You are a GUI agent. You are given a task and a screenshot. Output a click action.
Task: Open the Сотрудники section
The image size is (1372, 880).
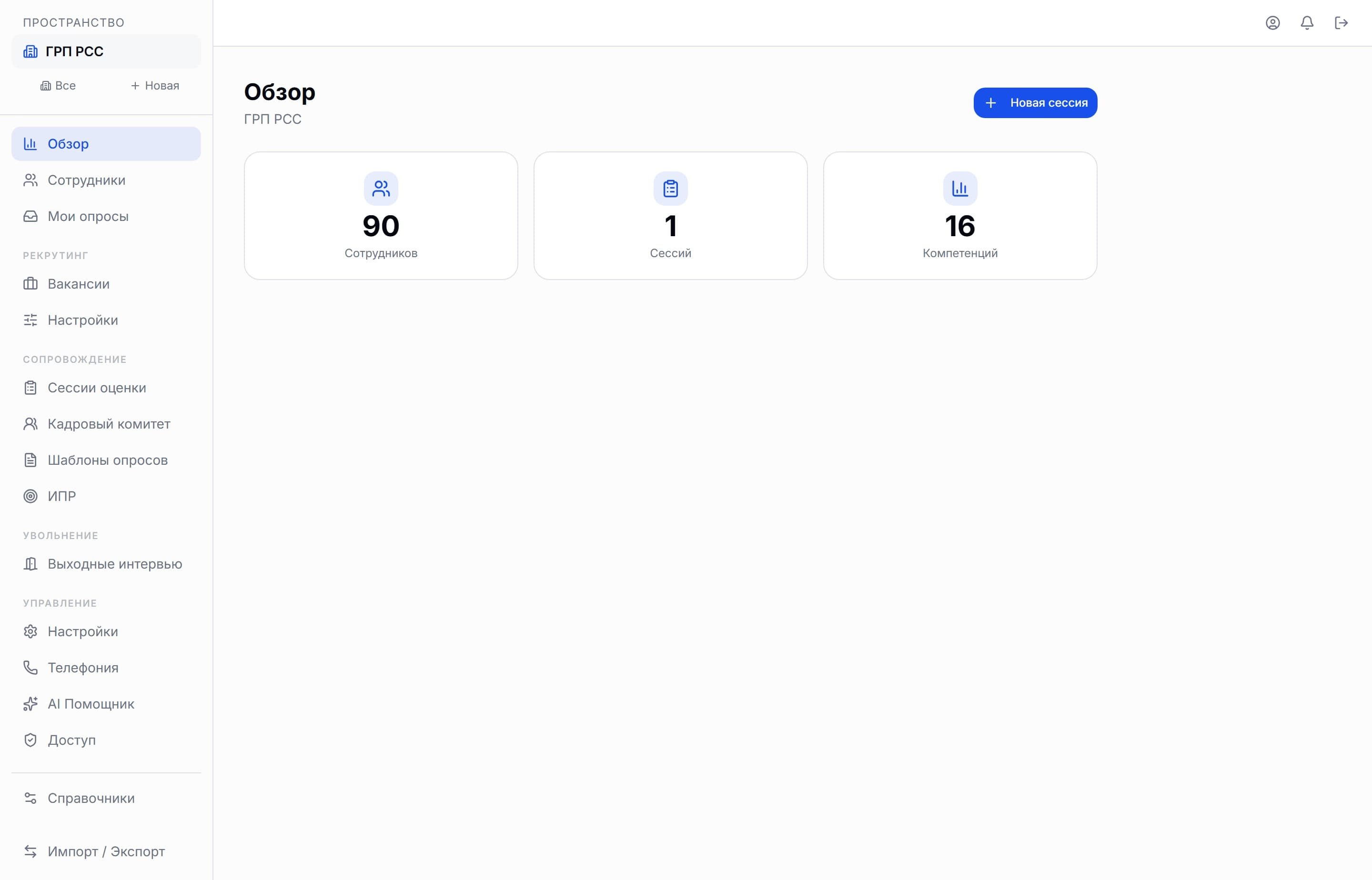point(106,180)
